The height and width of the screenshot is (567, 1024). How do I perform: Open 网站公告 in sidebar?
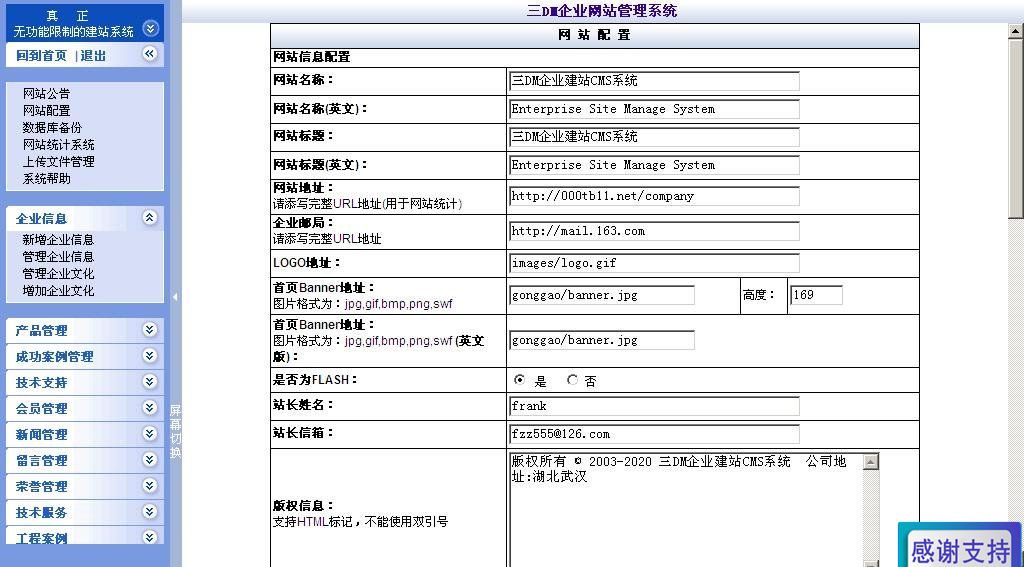click(46, 93)
